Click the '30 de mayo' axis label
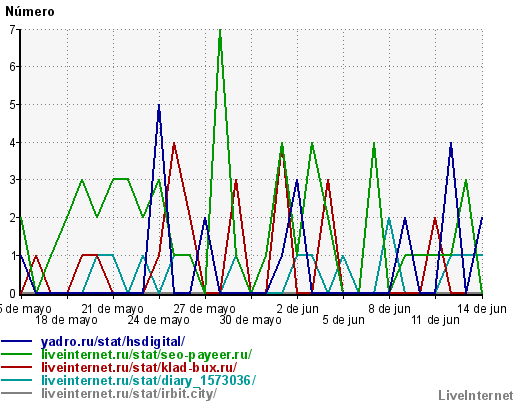520x405 pixels. [x=250, y=320]
